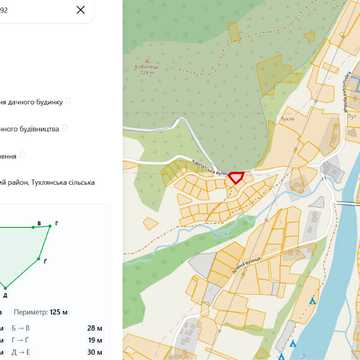The height and width of the screenshot is (360, 360).
Task: Click the 'Периметр: 125 м' value
Action: tap(40, 312)
